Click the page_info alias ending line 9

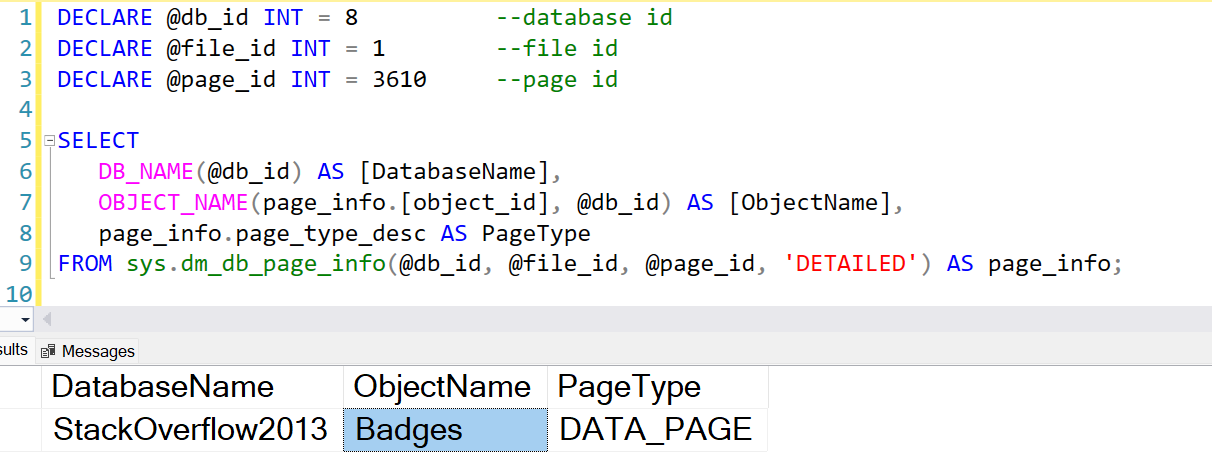[1049, 265]
